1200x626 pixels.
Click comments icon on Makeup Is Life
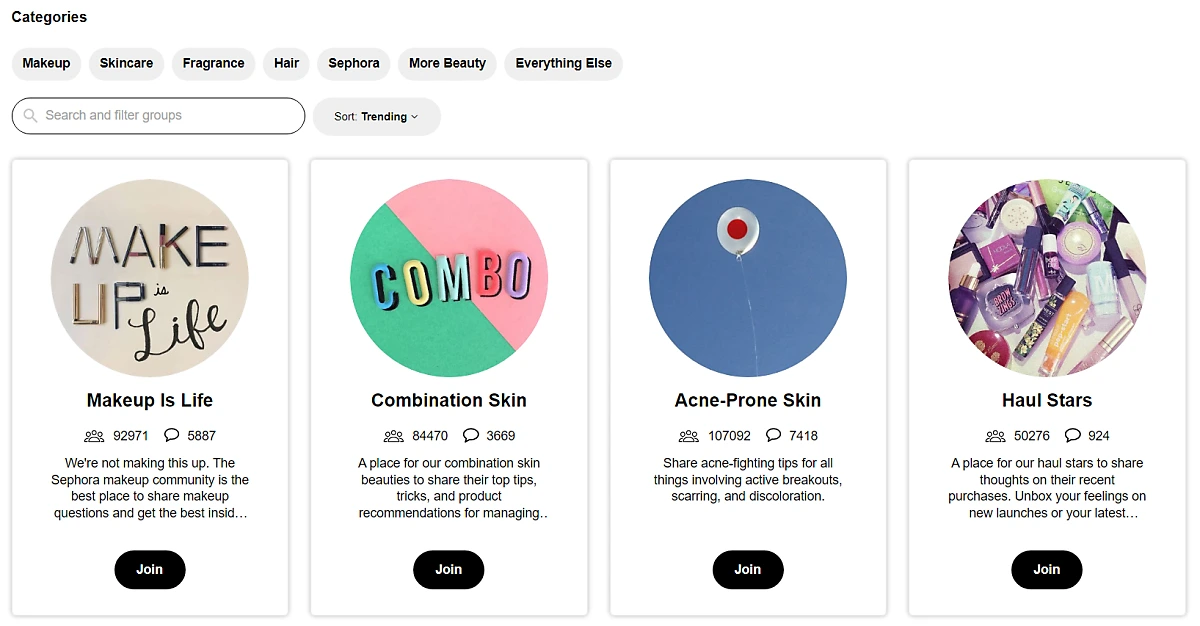point(172,435)
